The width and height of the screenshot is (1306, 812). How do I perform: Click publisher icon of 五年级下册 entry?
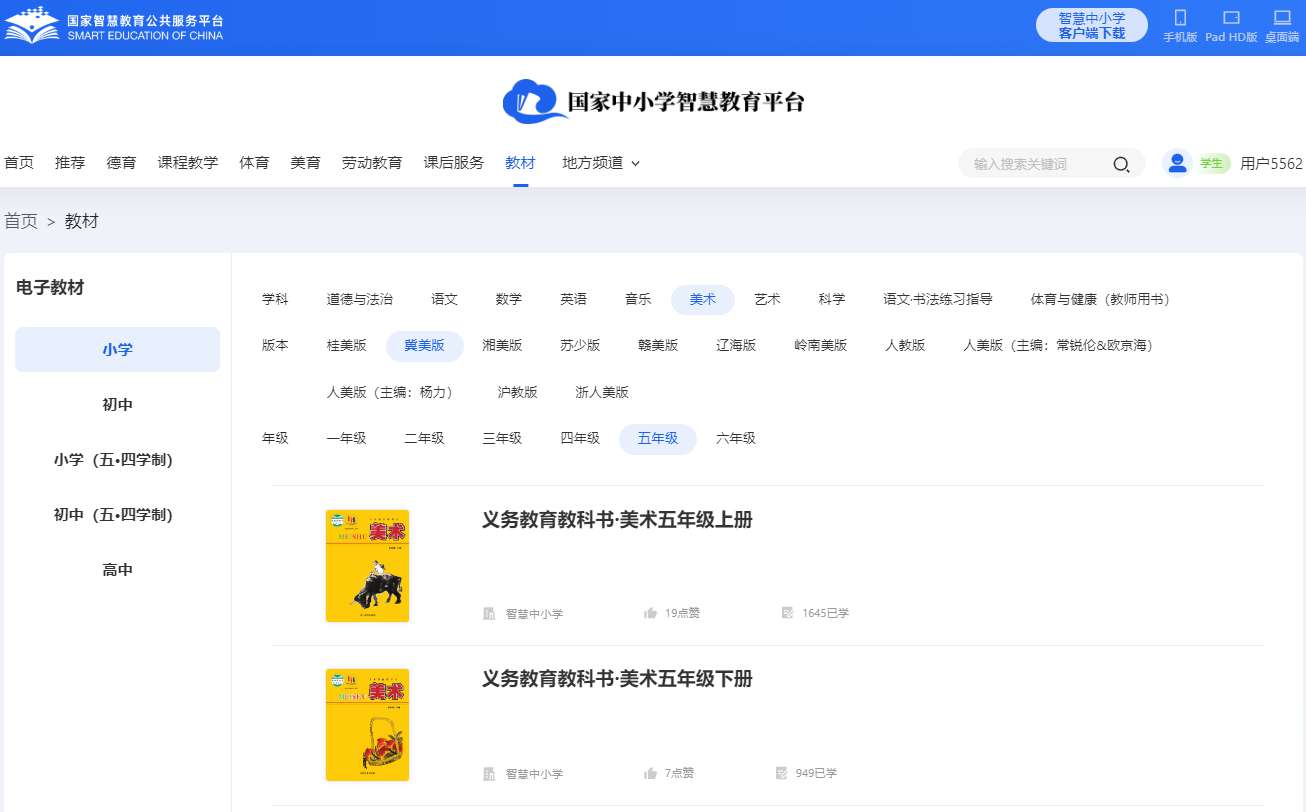tap(489, 774)
